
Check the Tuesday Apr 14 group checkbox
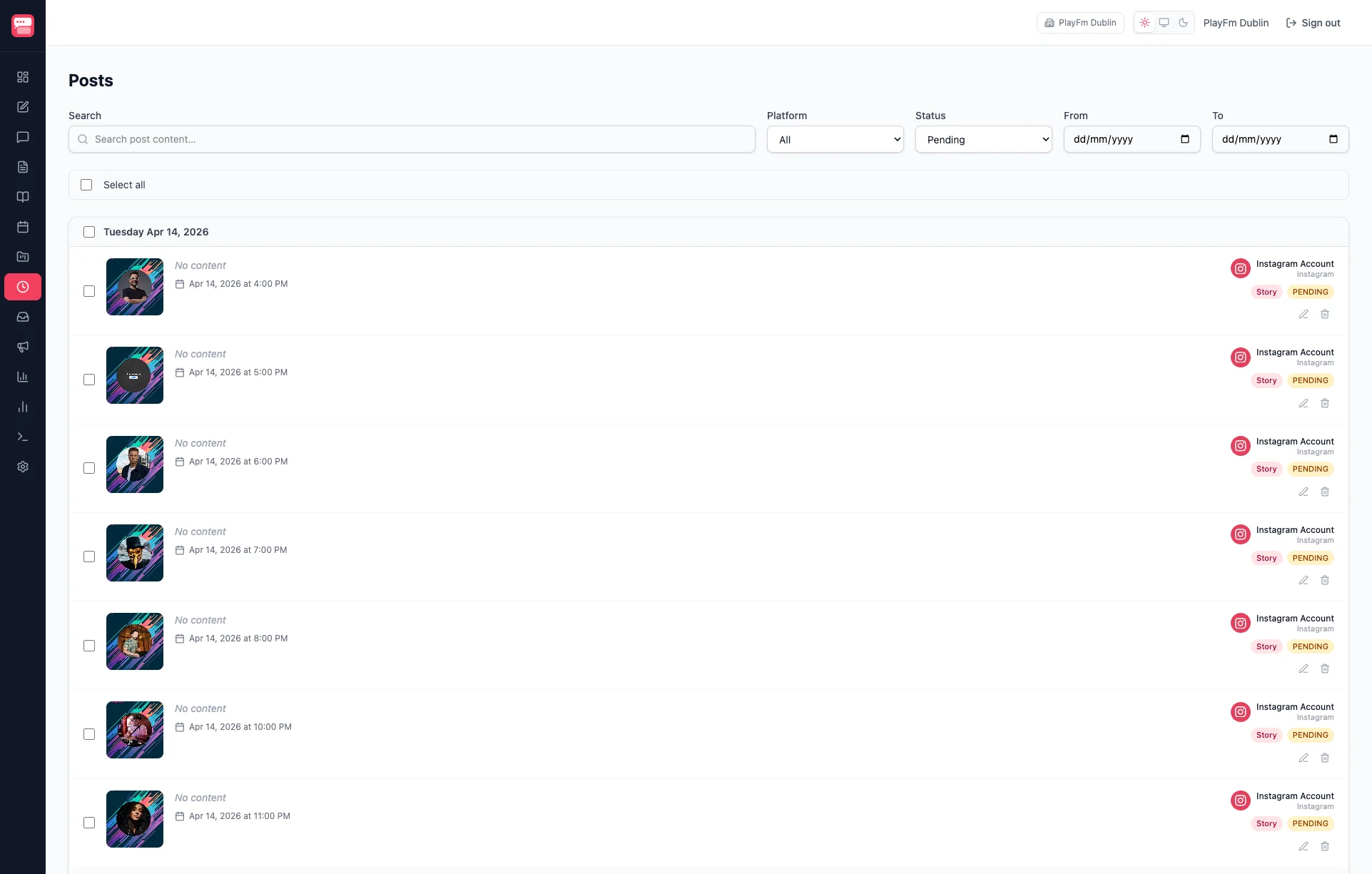click(89, 231)
